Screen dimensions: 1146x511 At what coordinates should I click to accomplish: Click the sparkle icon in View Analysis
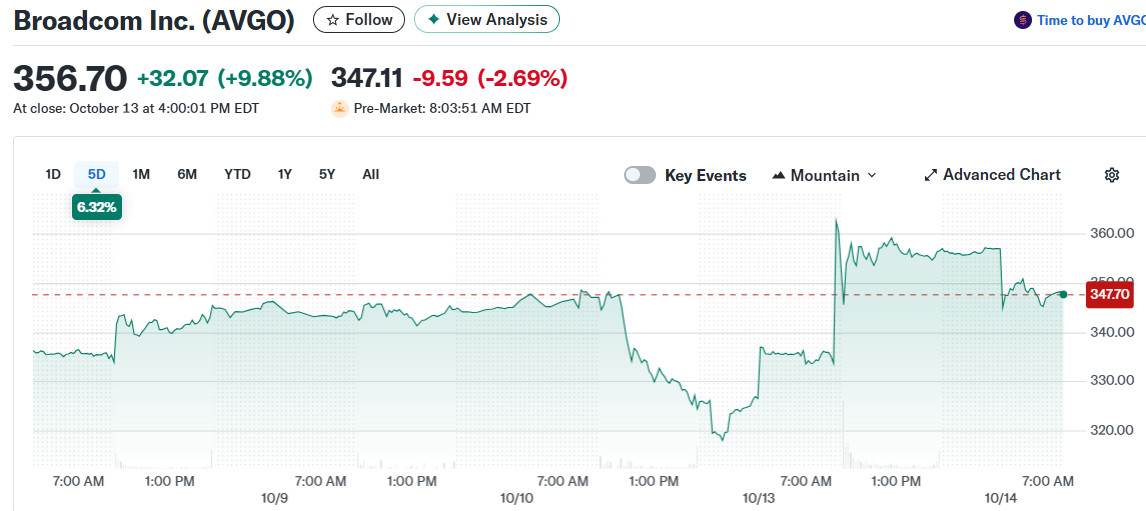click(x=434, y=20)
